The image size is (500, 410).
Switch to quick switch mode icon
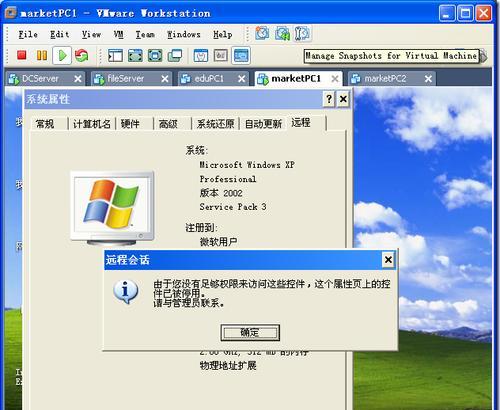(155, 55)
